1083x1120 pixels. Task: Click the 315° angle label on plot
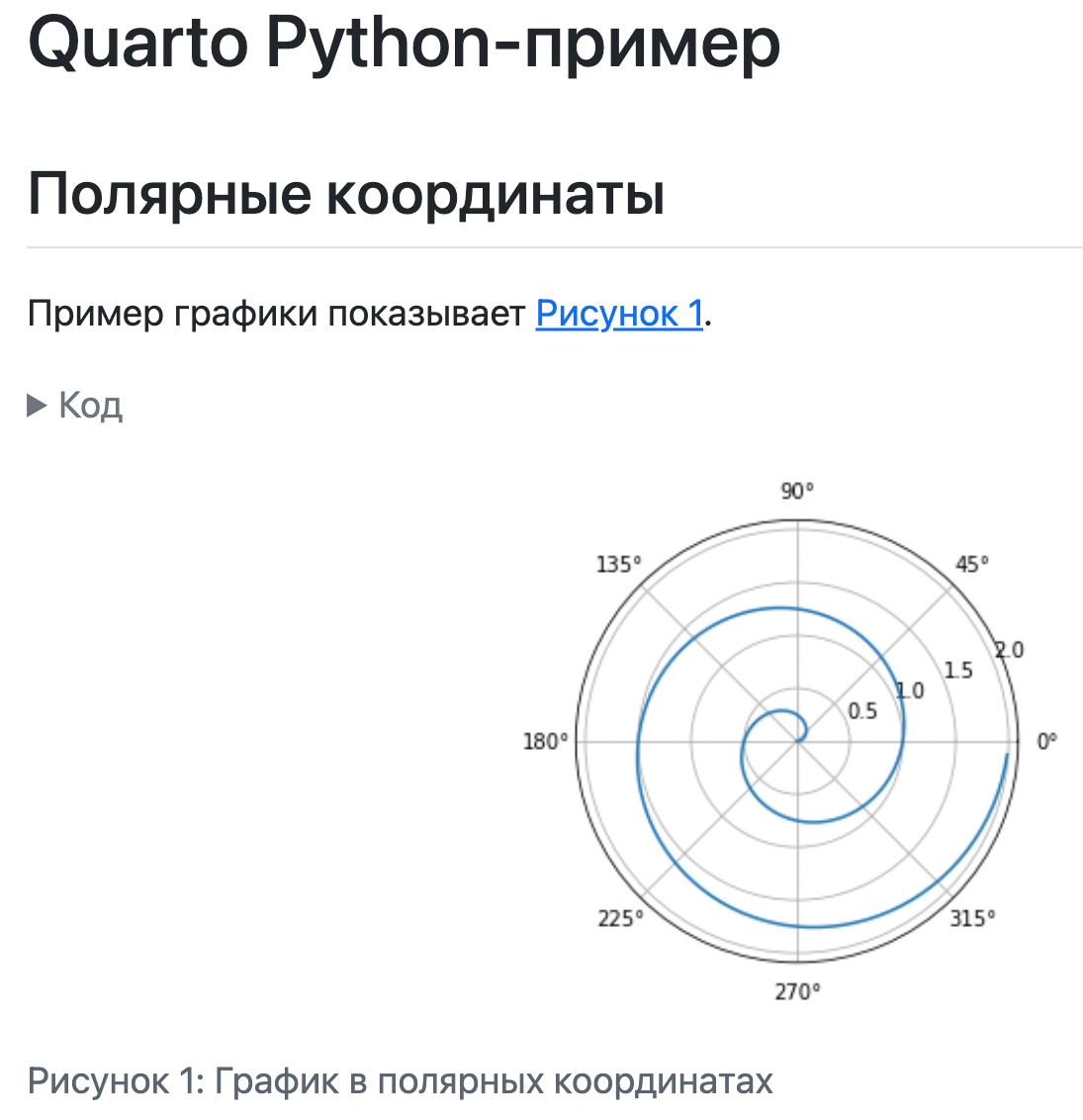[972, 918]
